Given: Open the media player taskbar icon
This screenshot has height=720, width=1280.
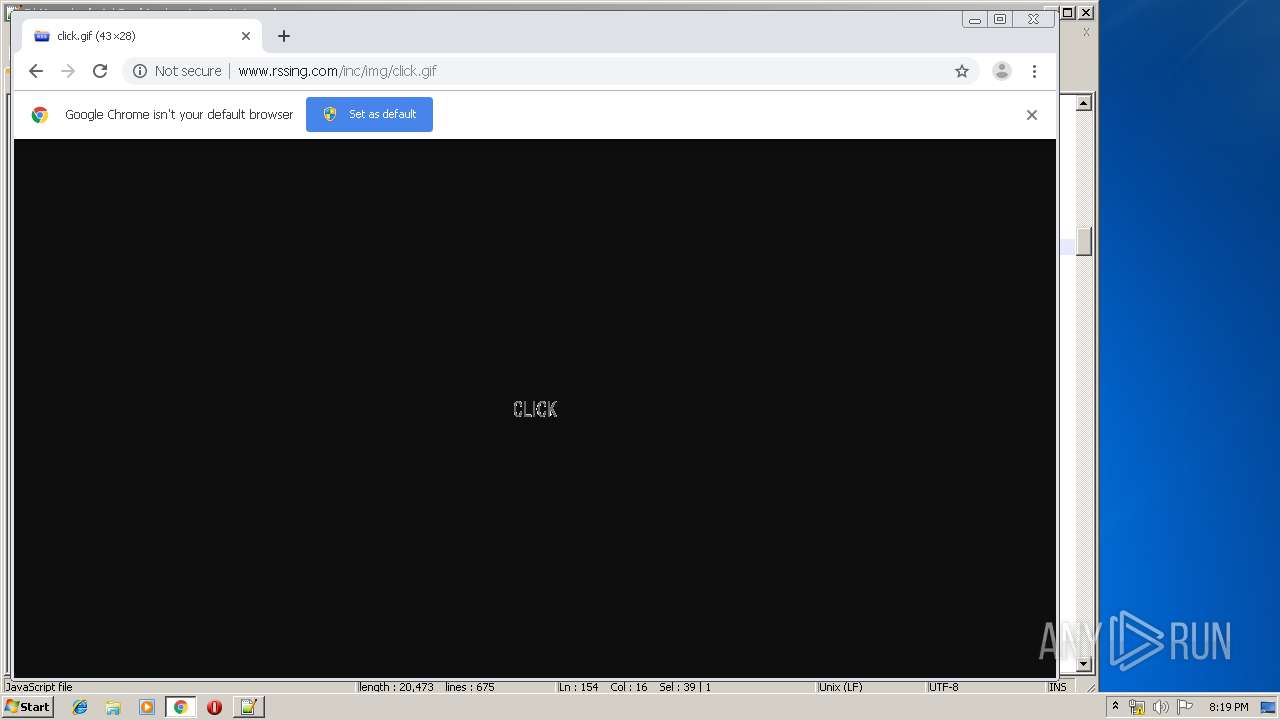Looking at the screenshot, I should tap(147, 707).
